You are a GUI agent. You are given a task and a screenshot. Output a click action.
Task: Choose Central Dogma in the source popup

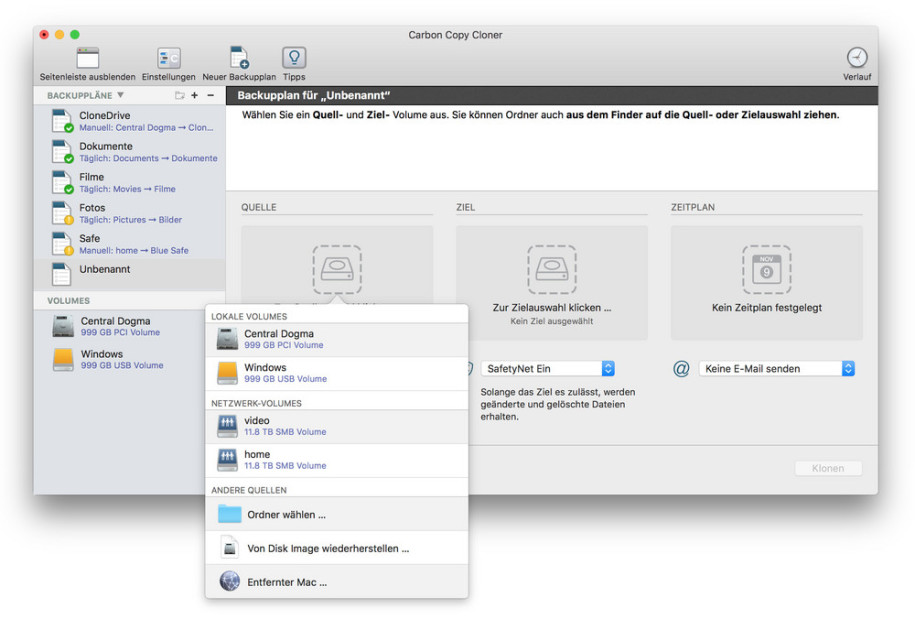[x=337, y=340]
